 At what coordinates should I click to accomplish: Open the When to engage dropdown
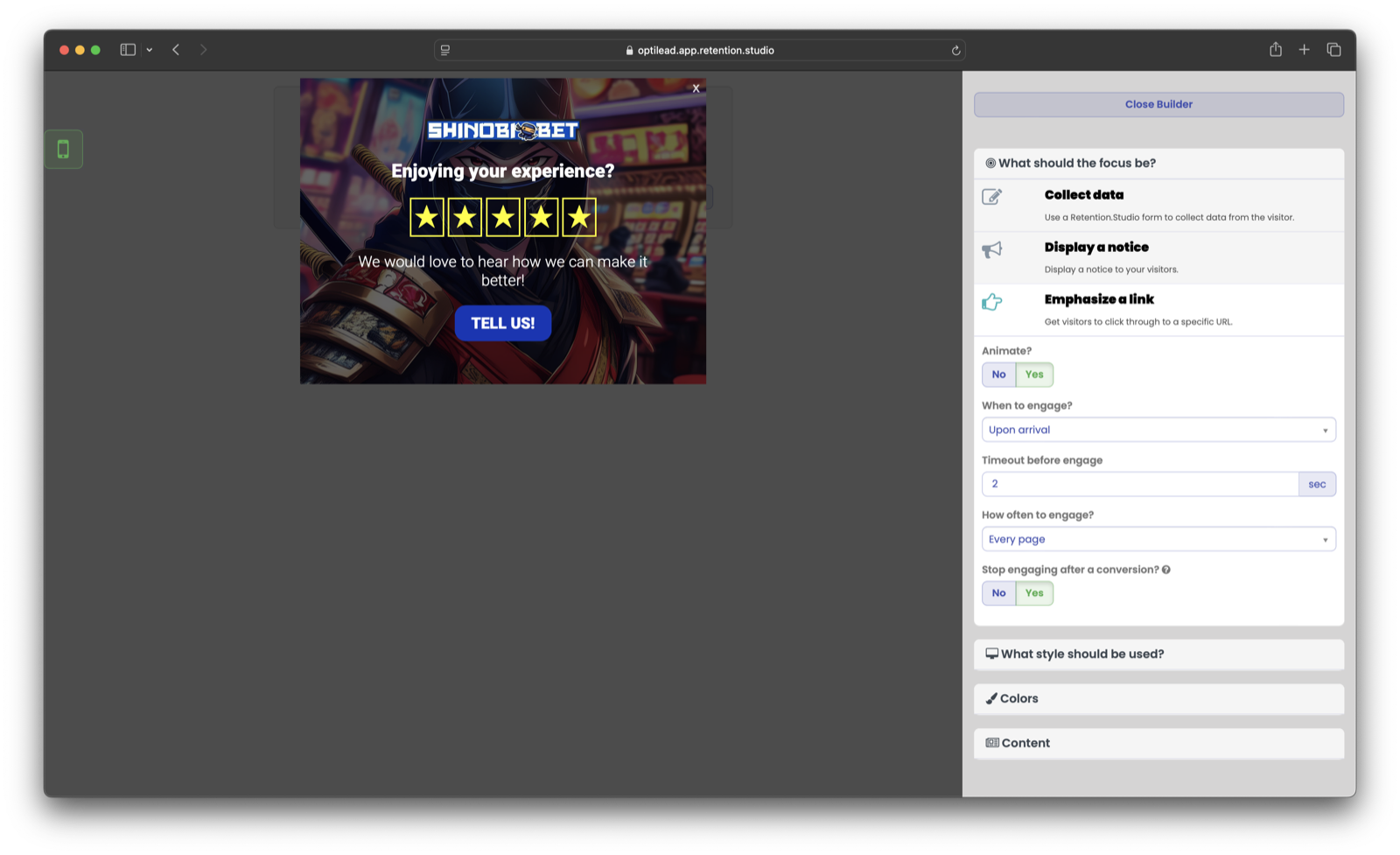click(x=1158, y=430)
